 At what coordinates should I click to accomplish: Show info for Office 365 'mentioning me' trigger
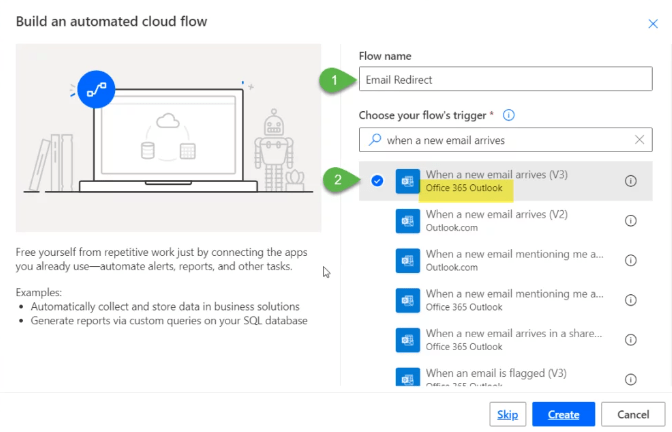point(630,300)
